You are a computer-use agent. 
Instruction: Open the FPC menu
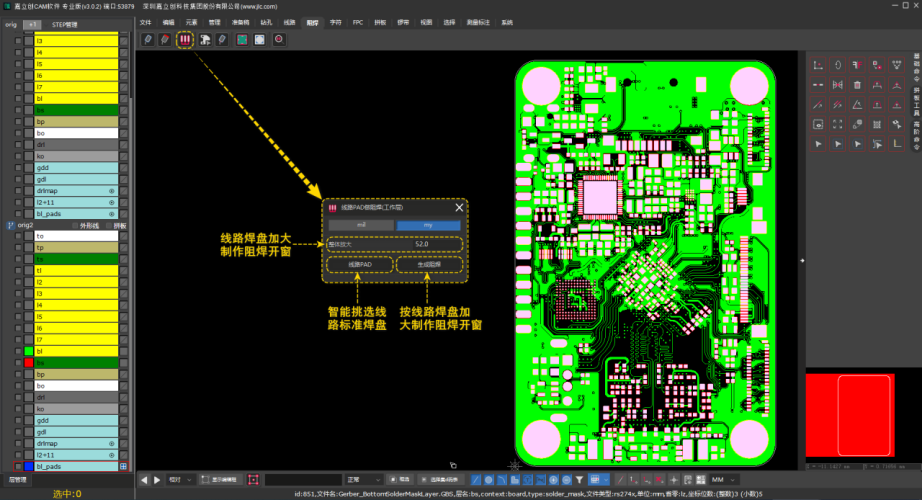[358, 22]
